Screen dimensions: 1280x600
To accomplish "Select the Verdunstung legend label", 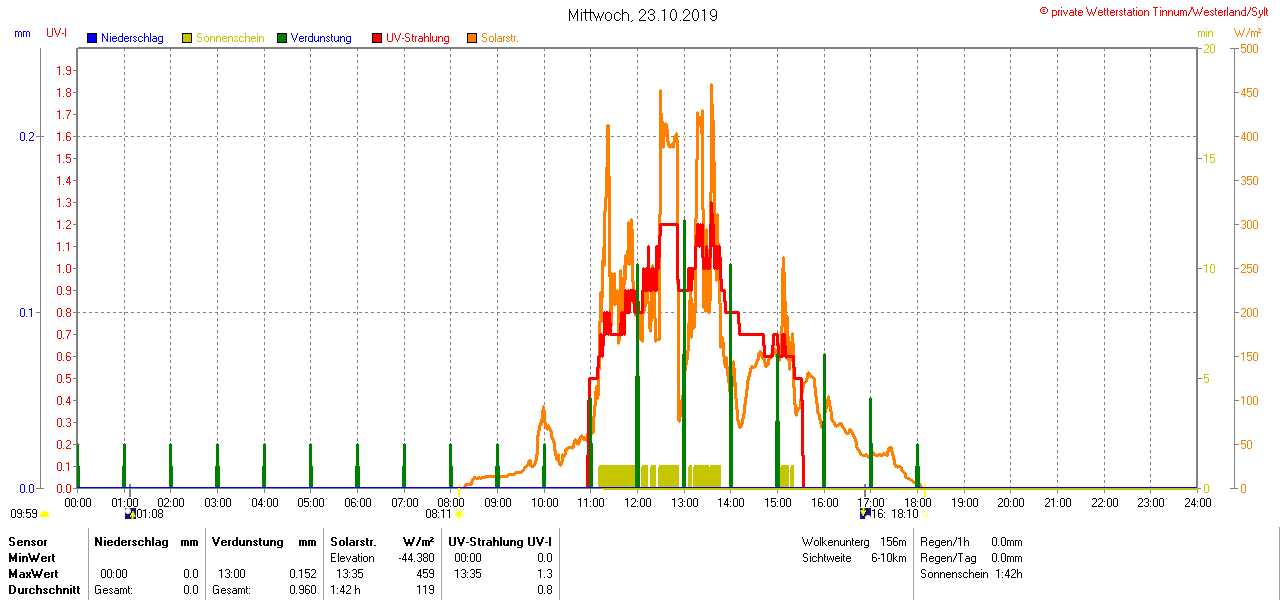I will pos(321,38).
